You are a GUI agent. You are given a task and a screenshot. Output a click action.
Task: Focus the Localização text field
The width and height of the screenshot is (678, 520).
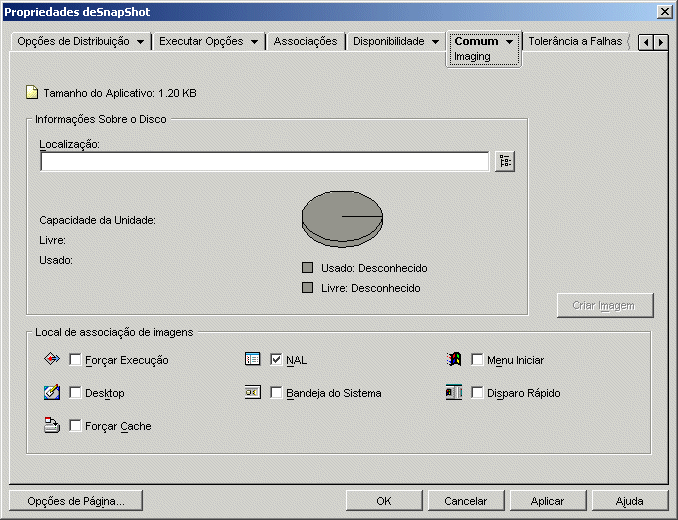coord(265,162)
